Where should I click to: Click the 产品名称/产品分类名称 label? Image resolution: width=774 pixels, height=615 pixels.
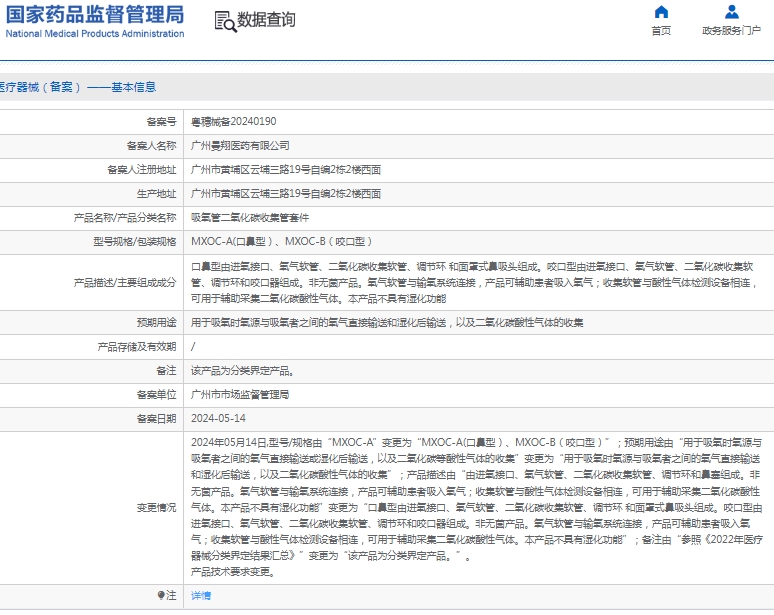(x=125, y=218)
